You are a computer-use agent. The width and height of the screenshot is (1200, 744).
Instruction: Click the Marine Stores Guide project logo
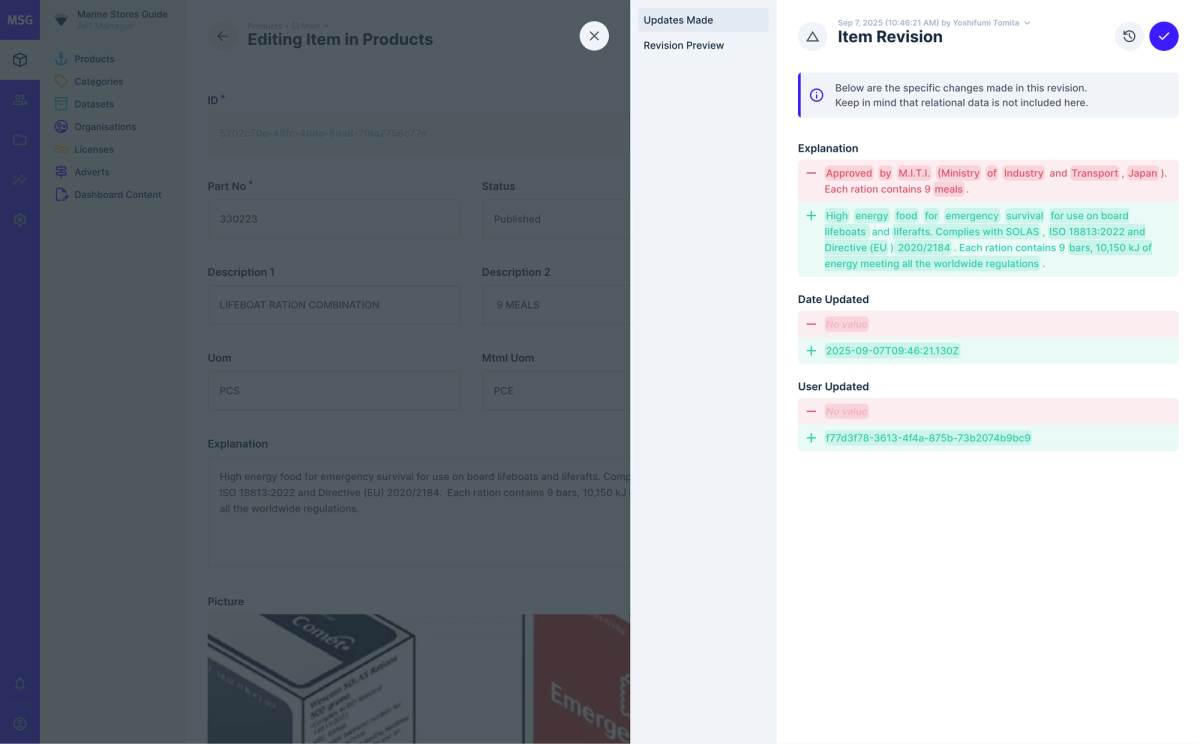(61, 20)
